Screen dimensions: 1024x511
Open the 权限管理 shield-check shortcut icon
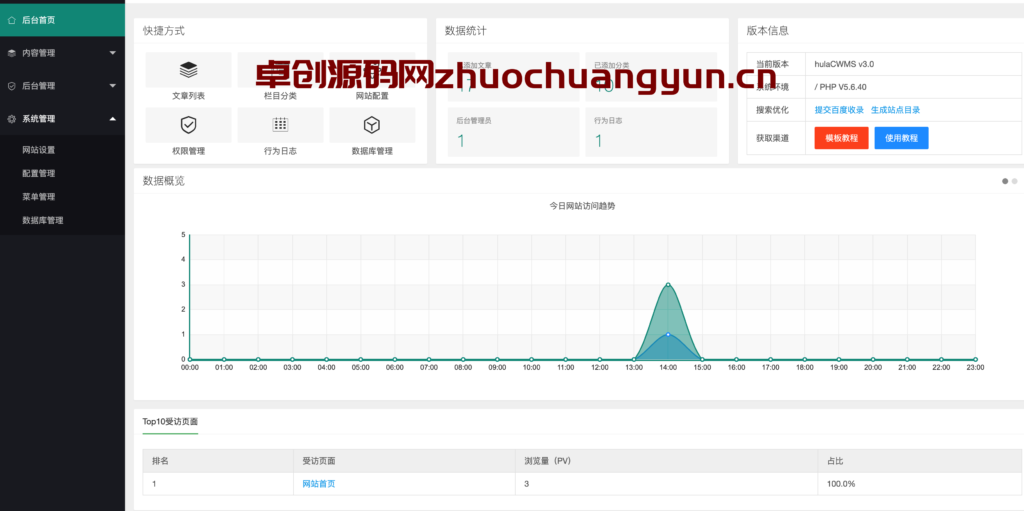pyautogui.click(x=188, y=125)
